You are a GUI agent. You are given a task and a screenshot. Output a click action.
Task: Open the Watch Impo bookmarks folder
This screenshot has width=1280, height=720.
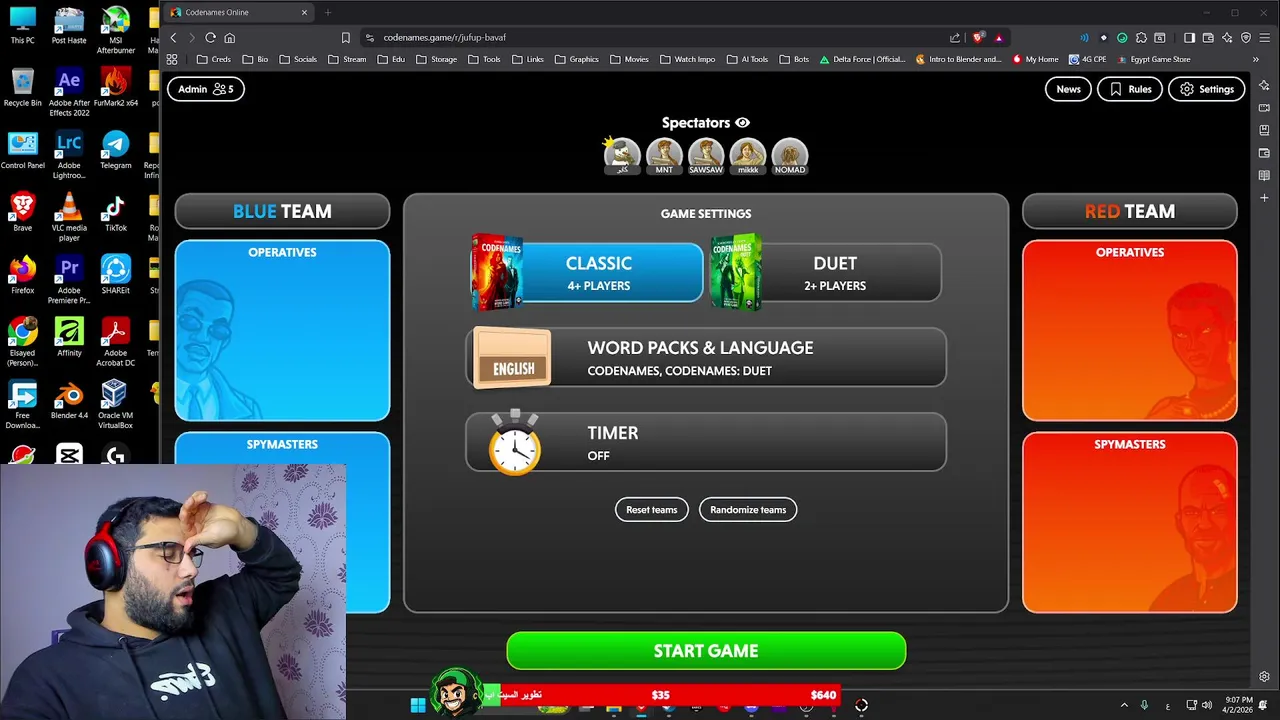[x=687, y=59]
